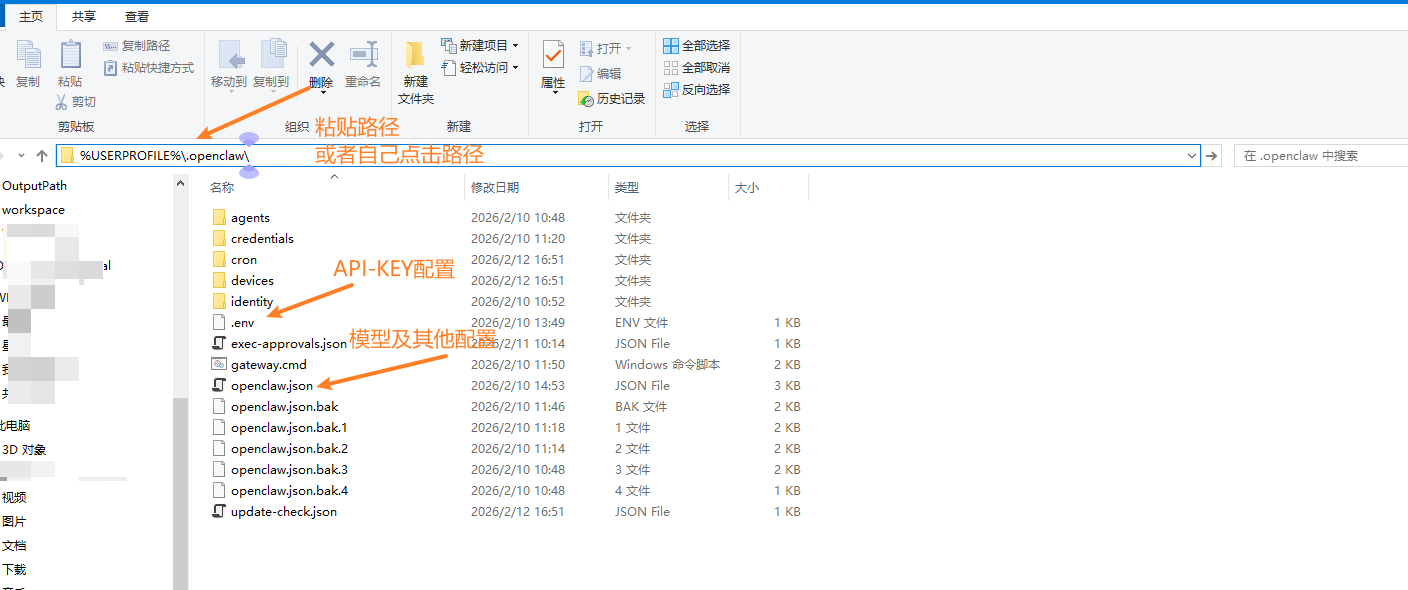Click the 剪切 (Cut) icon
The height and width of the screenshot is (590, 1408).
point(63,101)
